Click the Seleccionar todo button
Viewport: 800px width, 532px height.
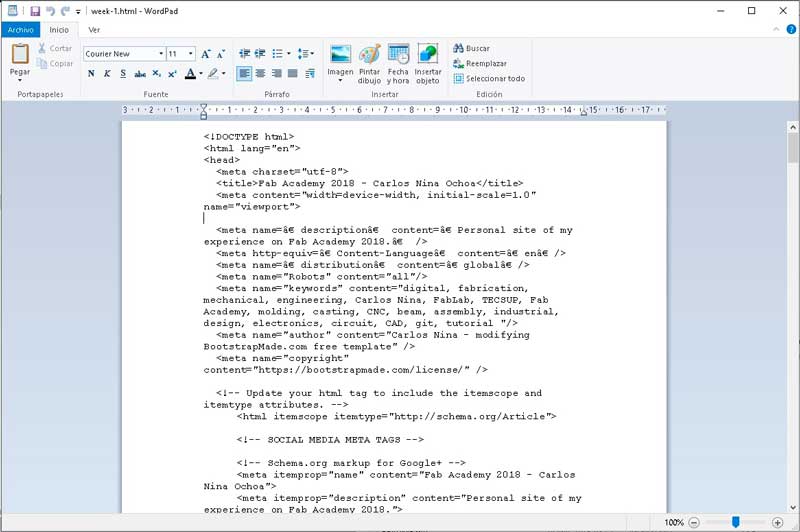489,79
